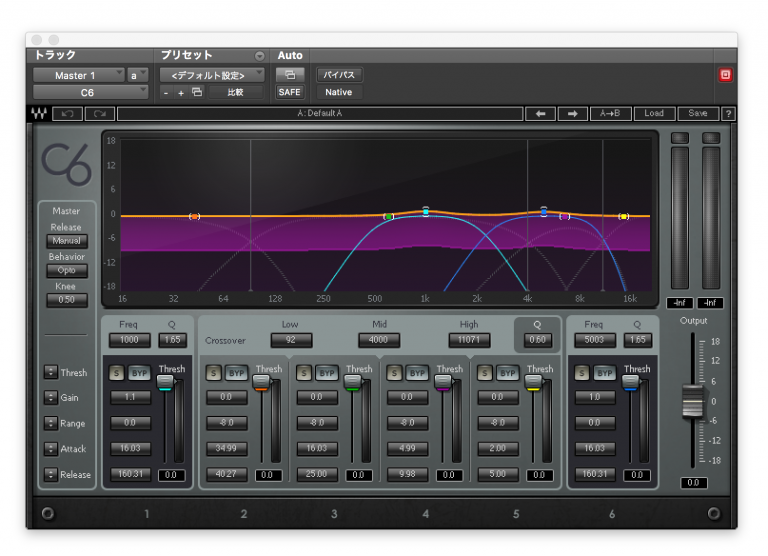Click the preset plus button
The width and height of the screenshot is (768, 556).
(x=181, y=93)
